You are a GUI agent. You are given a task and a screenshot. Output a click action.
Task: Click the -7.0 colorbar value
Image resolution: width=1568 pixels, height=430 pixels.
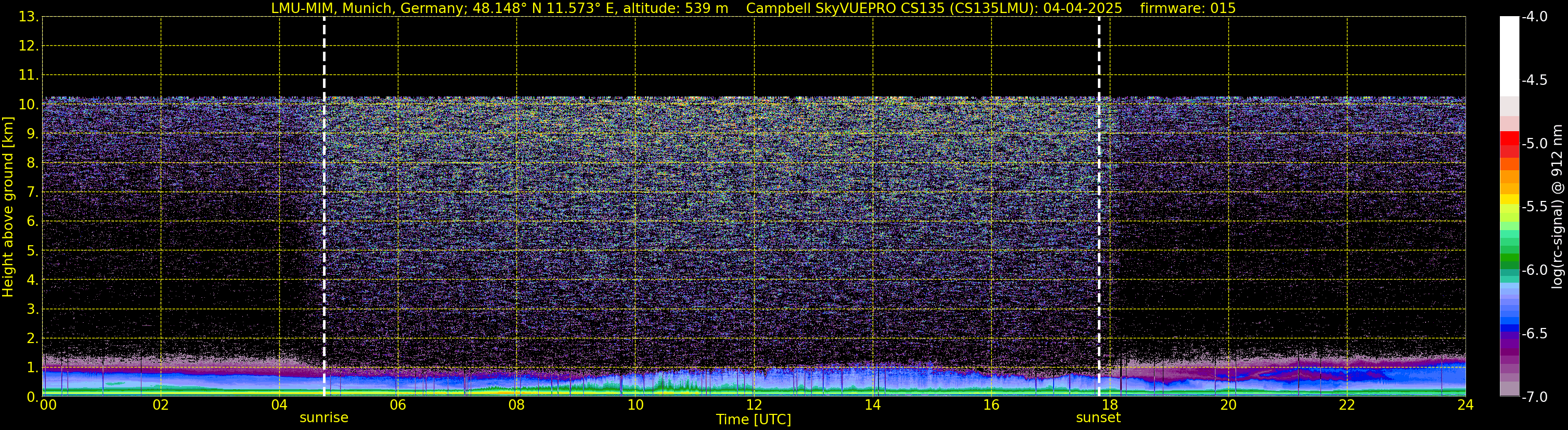click(1535, 397)
